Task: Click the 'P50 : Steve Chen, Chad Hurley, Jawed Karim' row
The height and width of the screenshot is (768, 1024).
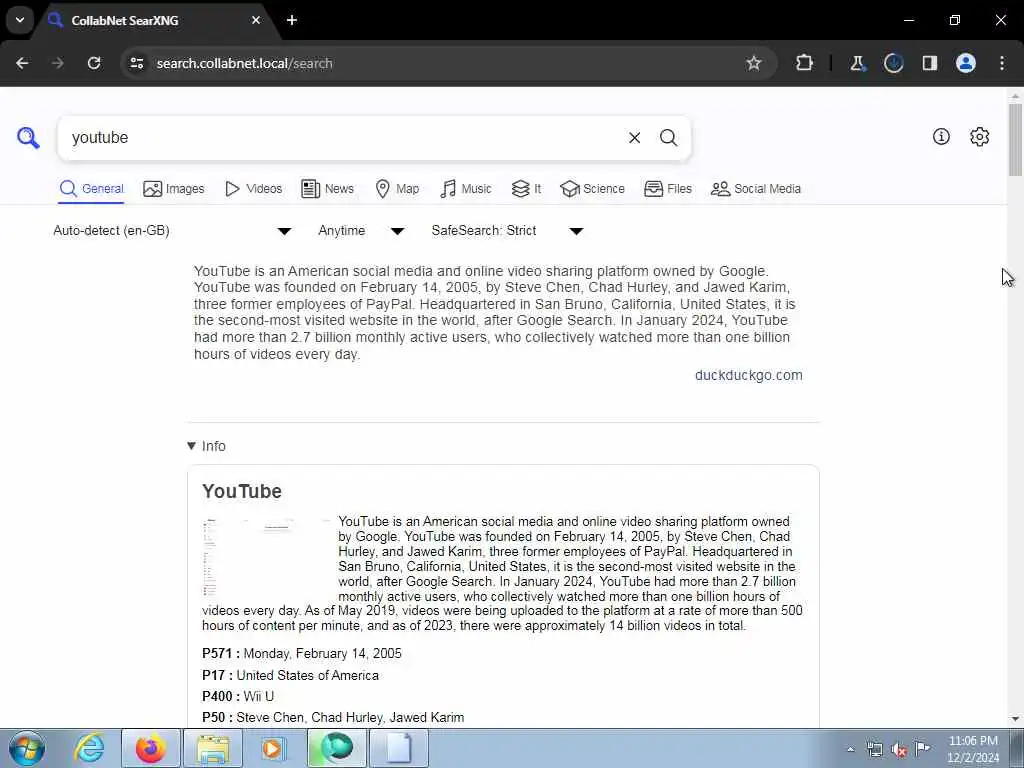Action: [x=333, y=717]
